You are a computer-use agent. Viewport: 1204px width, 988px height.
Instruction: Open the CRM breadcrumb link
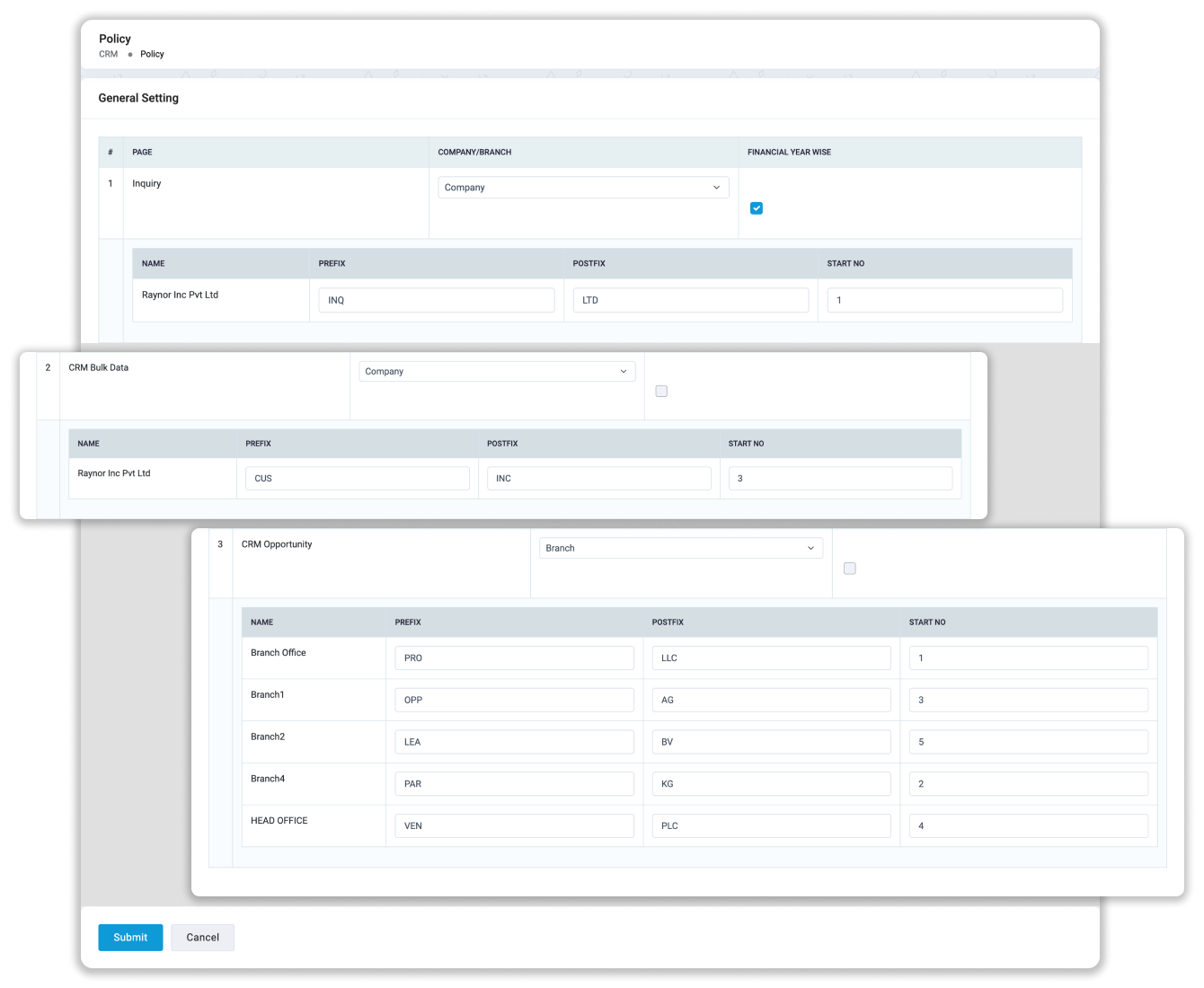point(108,54)
